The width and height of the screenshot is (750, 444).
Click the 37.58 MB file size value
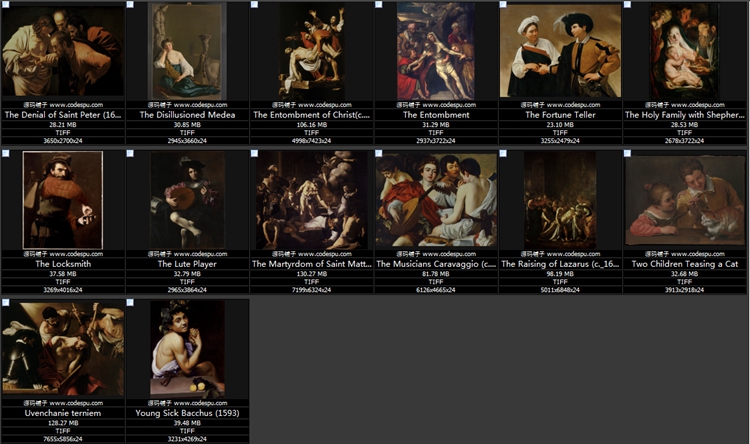63,274
